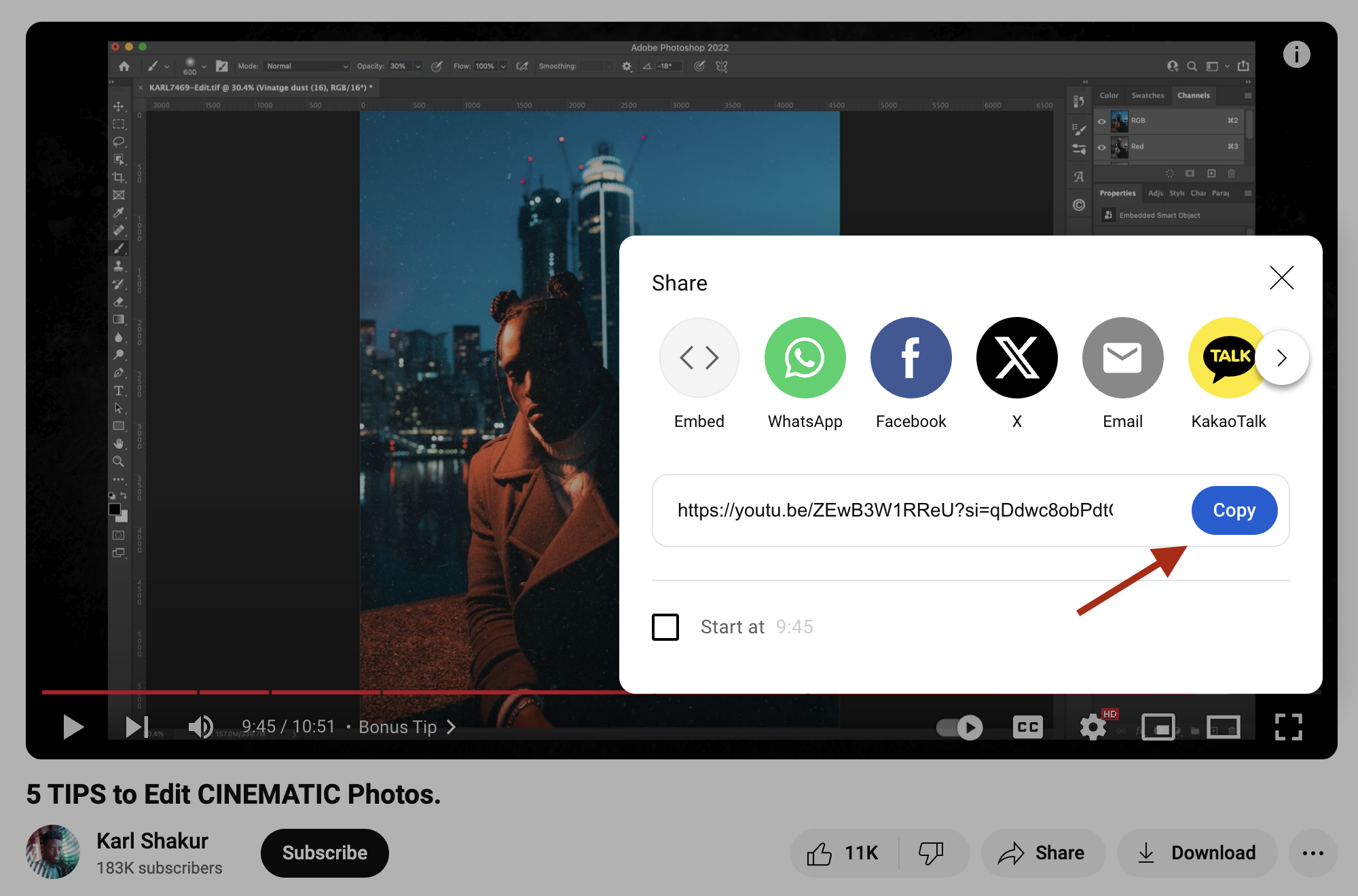This screenshot has height=896, width=1358.
Task: Select the Type tool
Action: (119, 390)
